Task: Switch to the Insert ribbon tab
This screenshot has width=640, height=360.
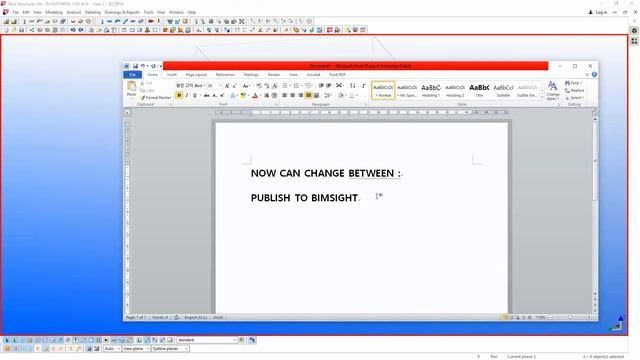Action: click(171, 75)
